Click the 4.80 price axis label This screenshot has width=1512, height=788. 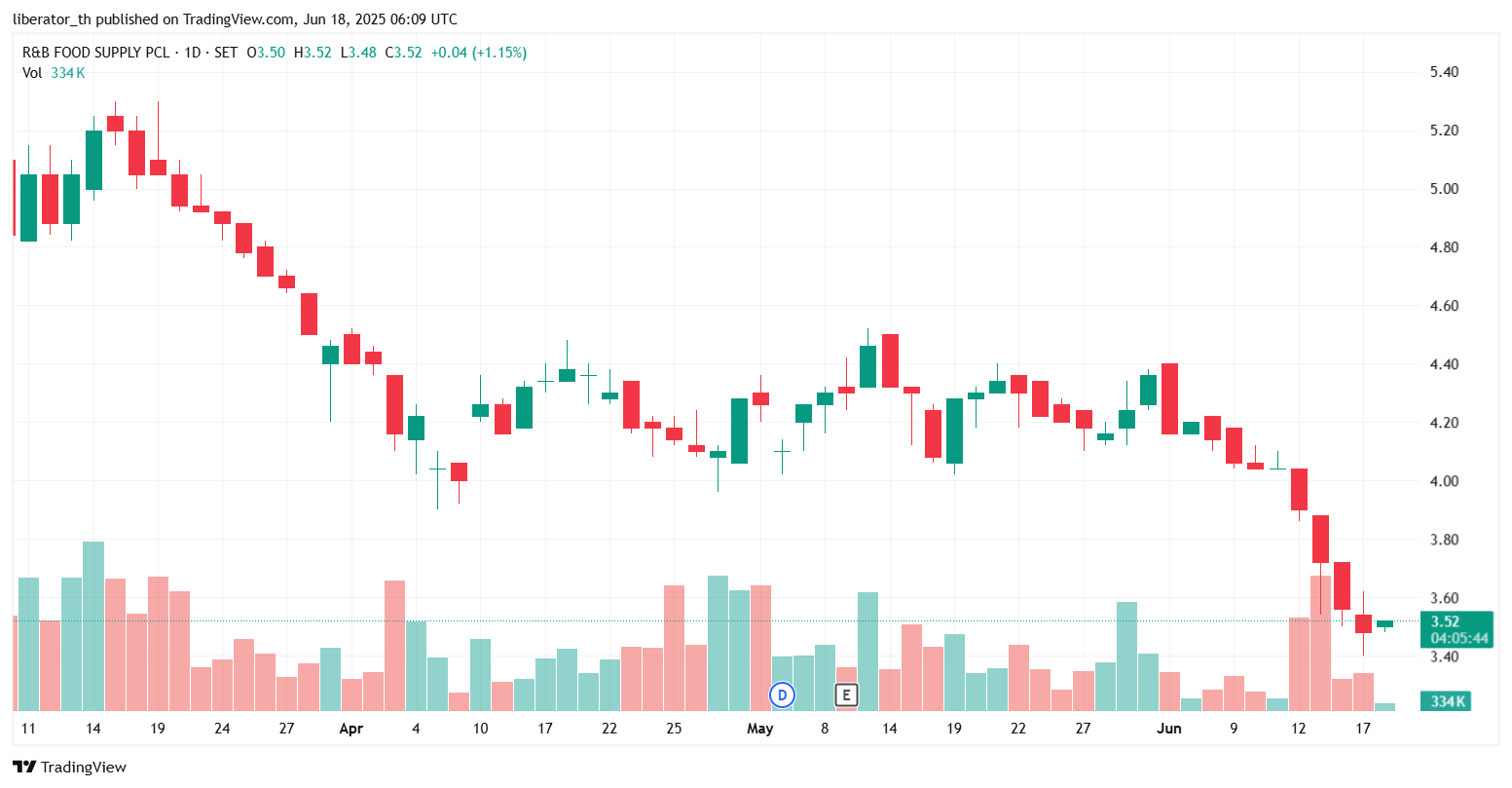click(x=1444, y=247)
